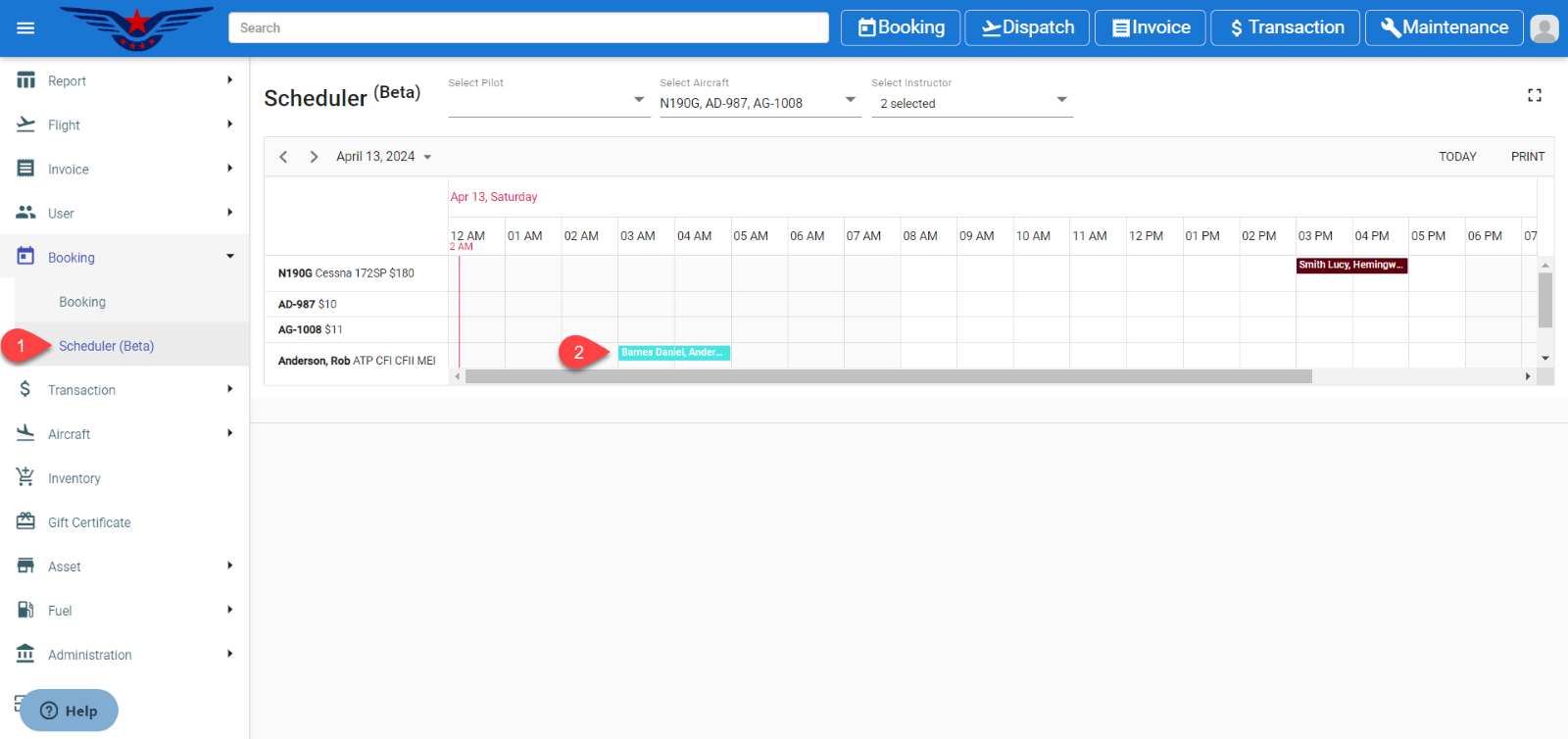Click the Help button
Viewport: 1568px width, 739px height.
pyautogui.click(x=69, y=711)
